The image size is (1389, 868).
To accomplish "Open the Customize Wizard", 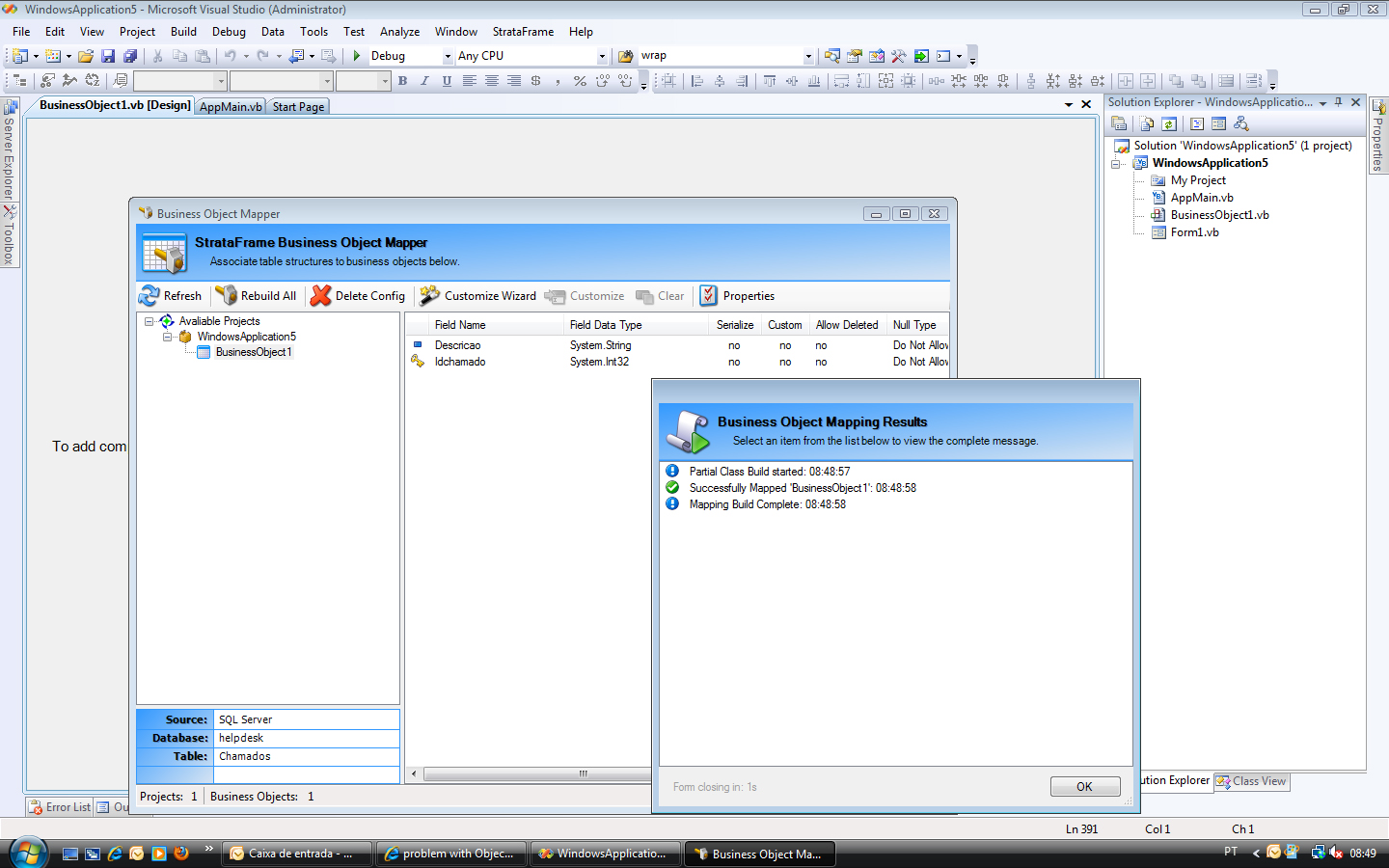I will (x=478, y=296).
